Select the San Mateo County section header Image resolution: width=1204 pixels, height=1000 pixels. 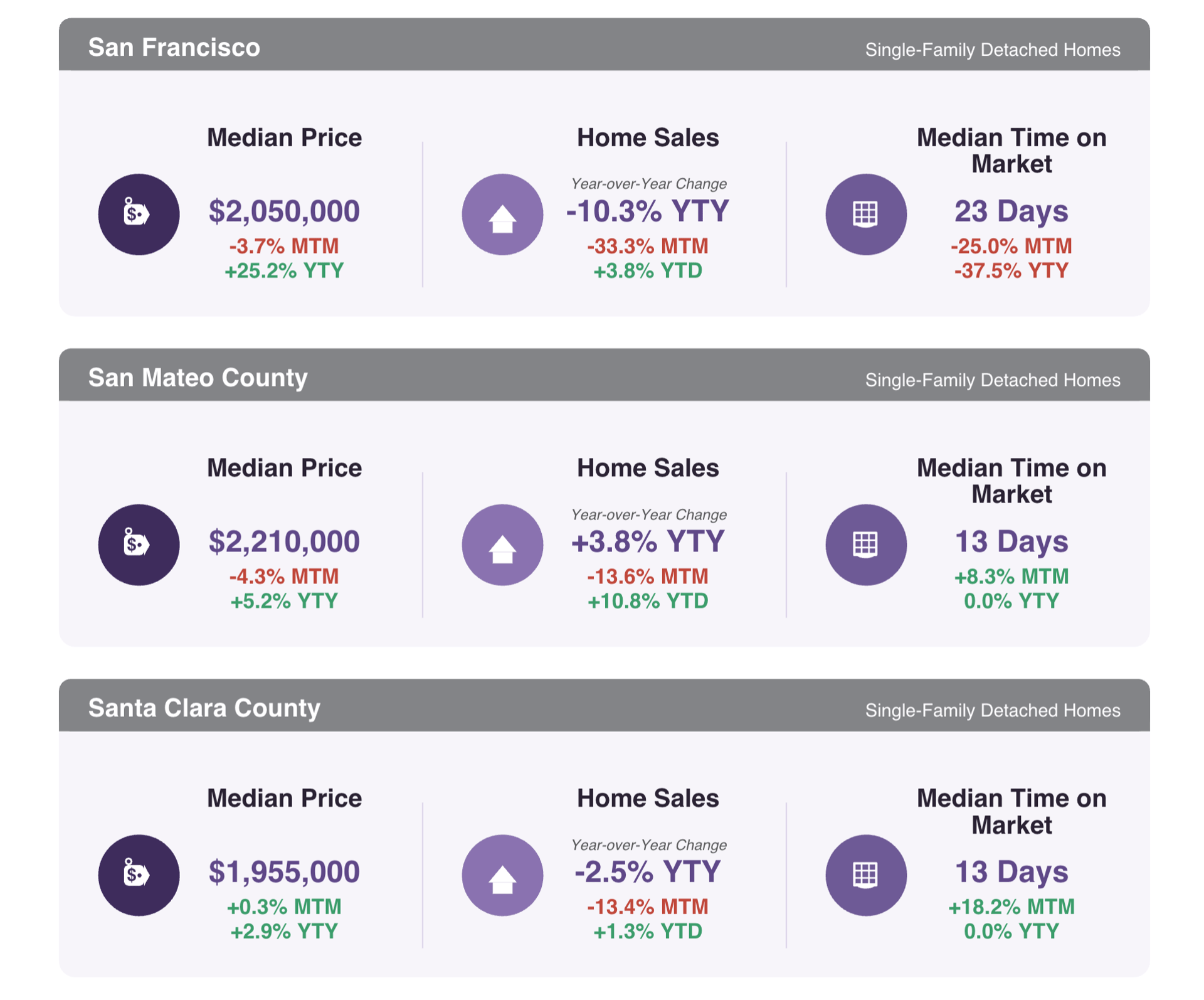pyautogui.click(x=604, y=375)
